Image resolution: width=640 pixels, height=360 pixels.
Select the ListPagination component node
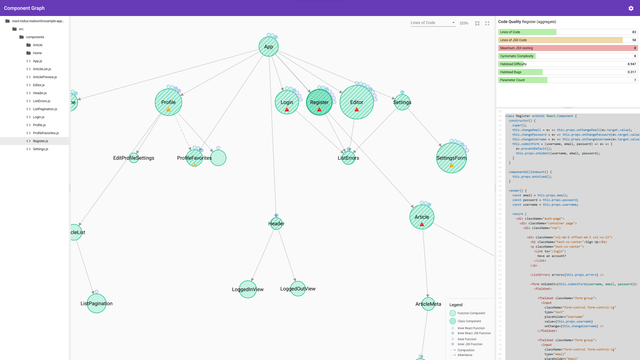tap(96, 303)
